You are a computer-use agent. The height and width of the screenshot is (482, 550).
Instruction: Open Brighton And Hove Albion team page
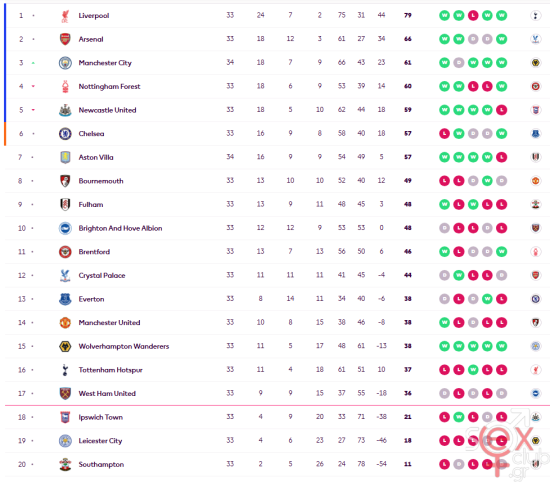tap(120, 228)
